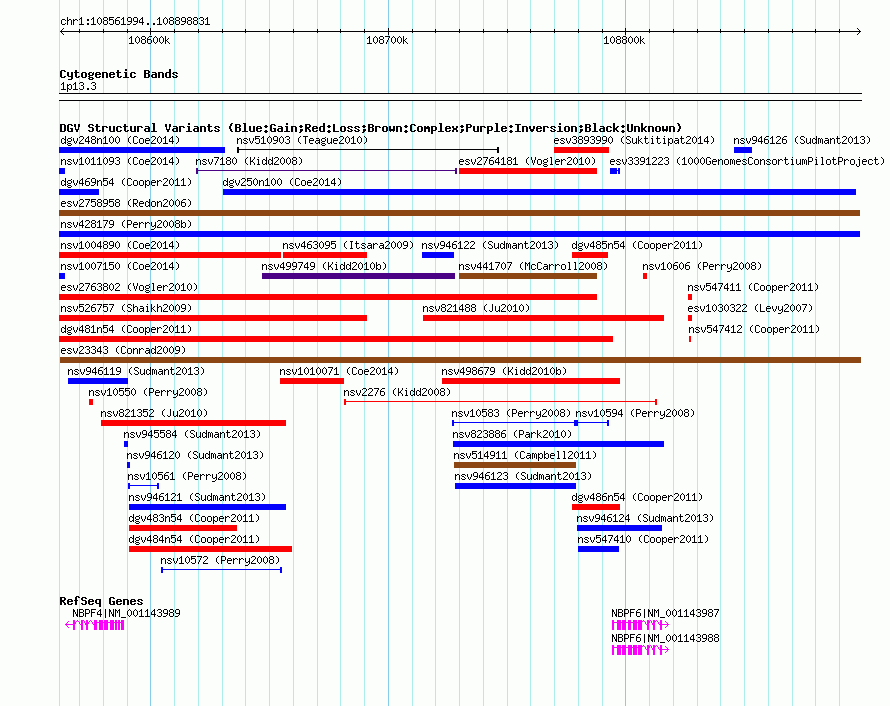Open the esv23343 (Conrad2009) label
Viewport: 890px width, 706px height.
[x=123, y=350]
